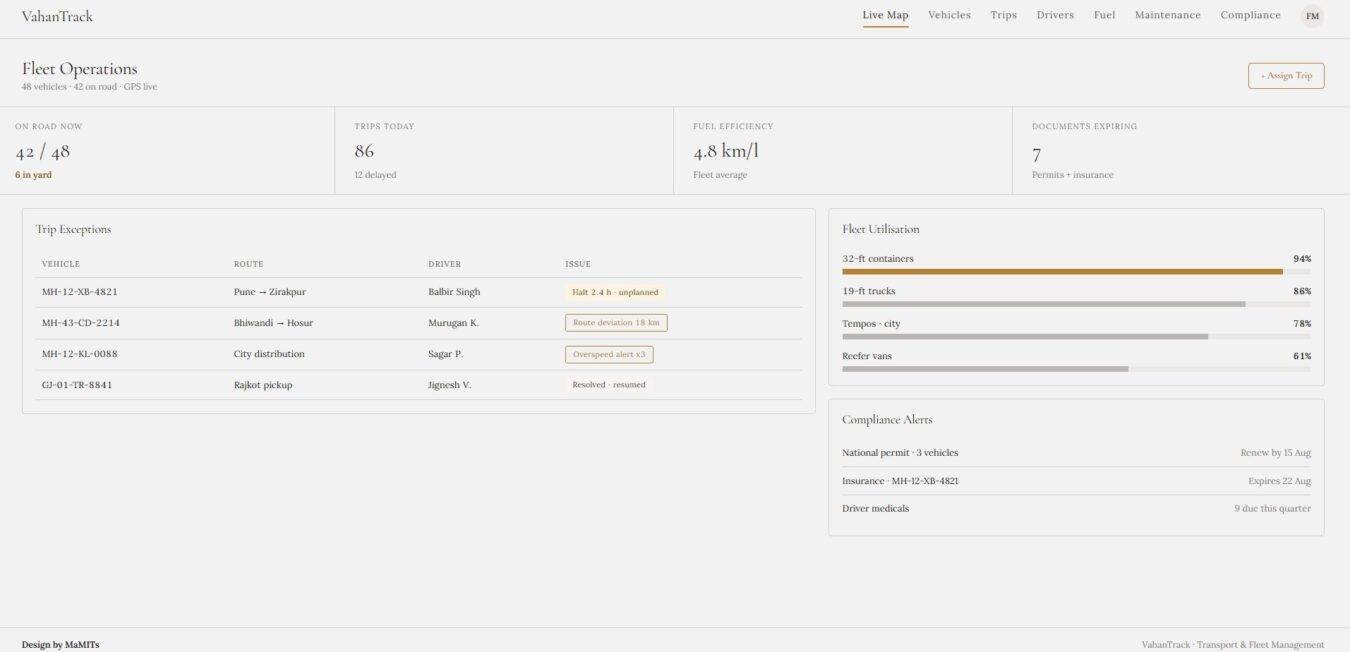
Task: Click the Route column header
Action: (248, 264)
